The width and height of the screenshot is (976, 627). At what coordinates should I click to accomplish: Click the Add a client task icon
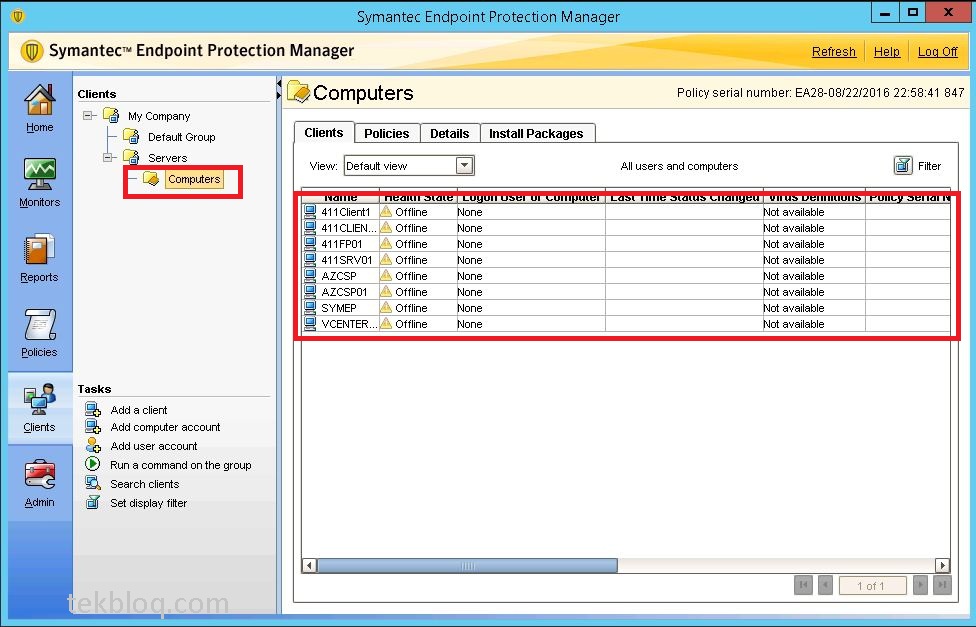pos(93,410)
